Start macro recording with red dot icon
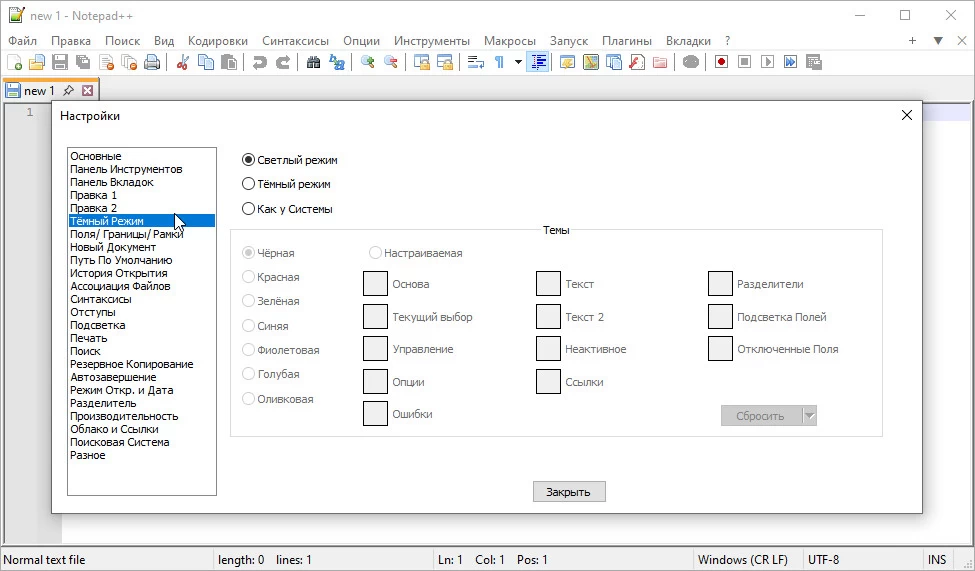This screenshot has height=571, width=975. click(721, 62)
